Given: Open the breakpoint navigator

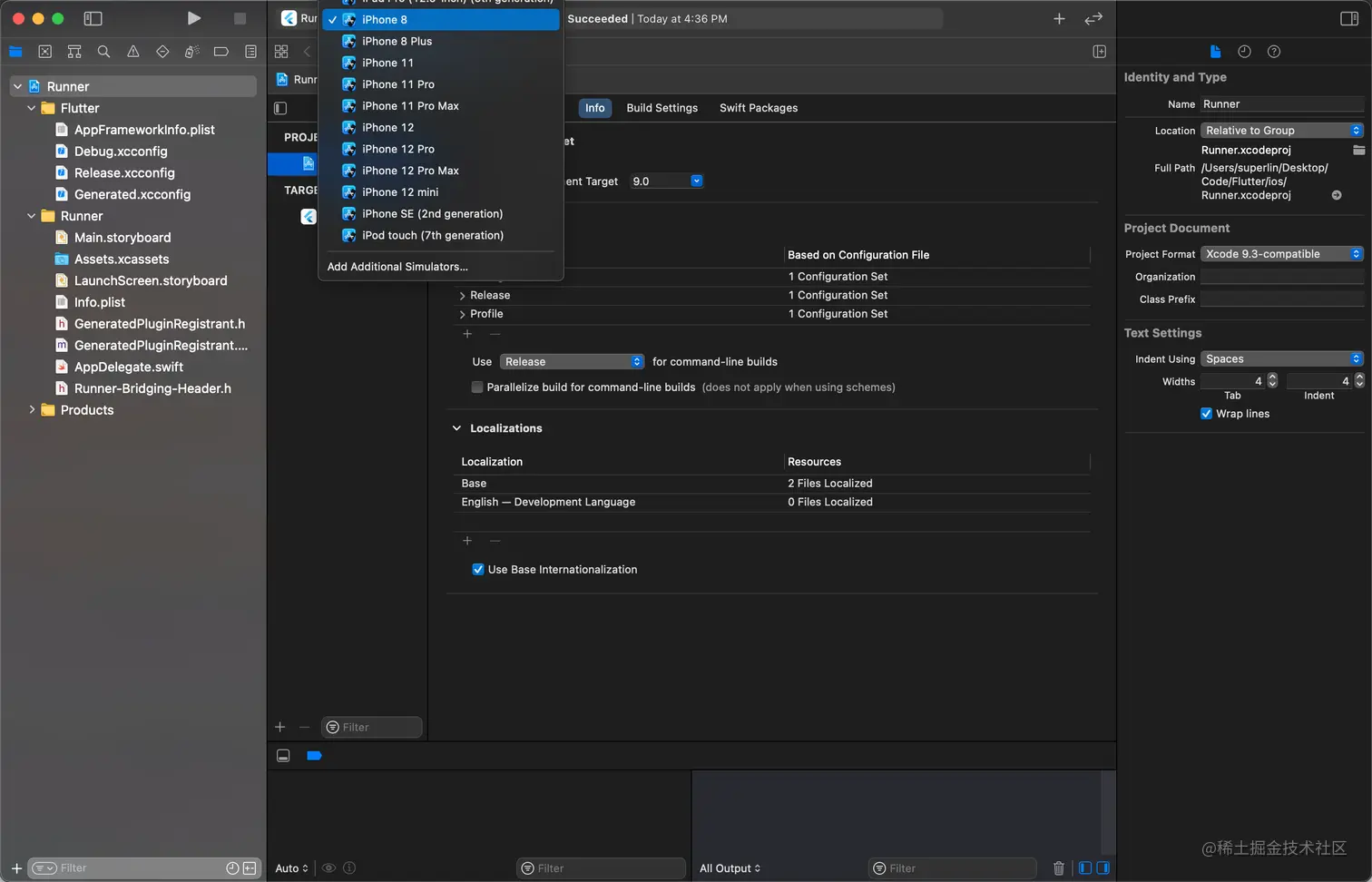Looking at the screenshot, I should tap(220, 52).
